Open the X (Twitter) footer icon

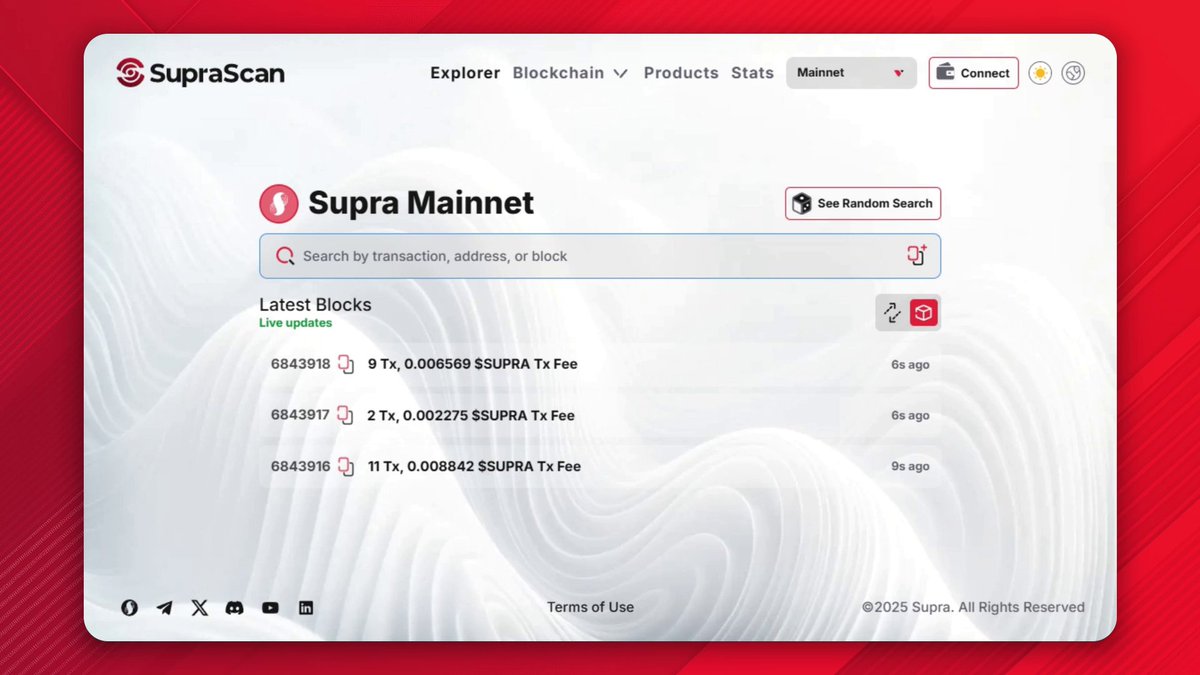[x=200, y=607]
